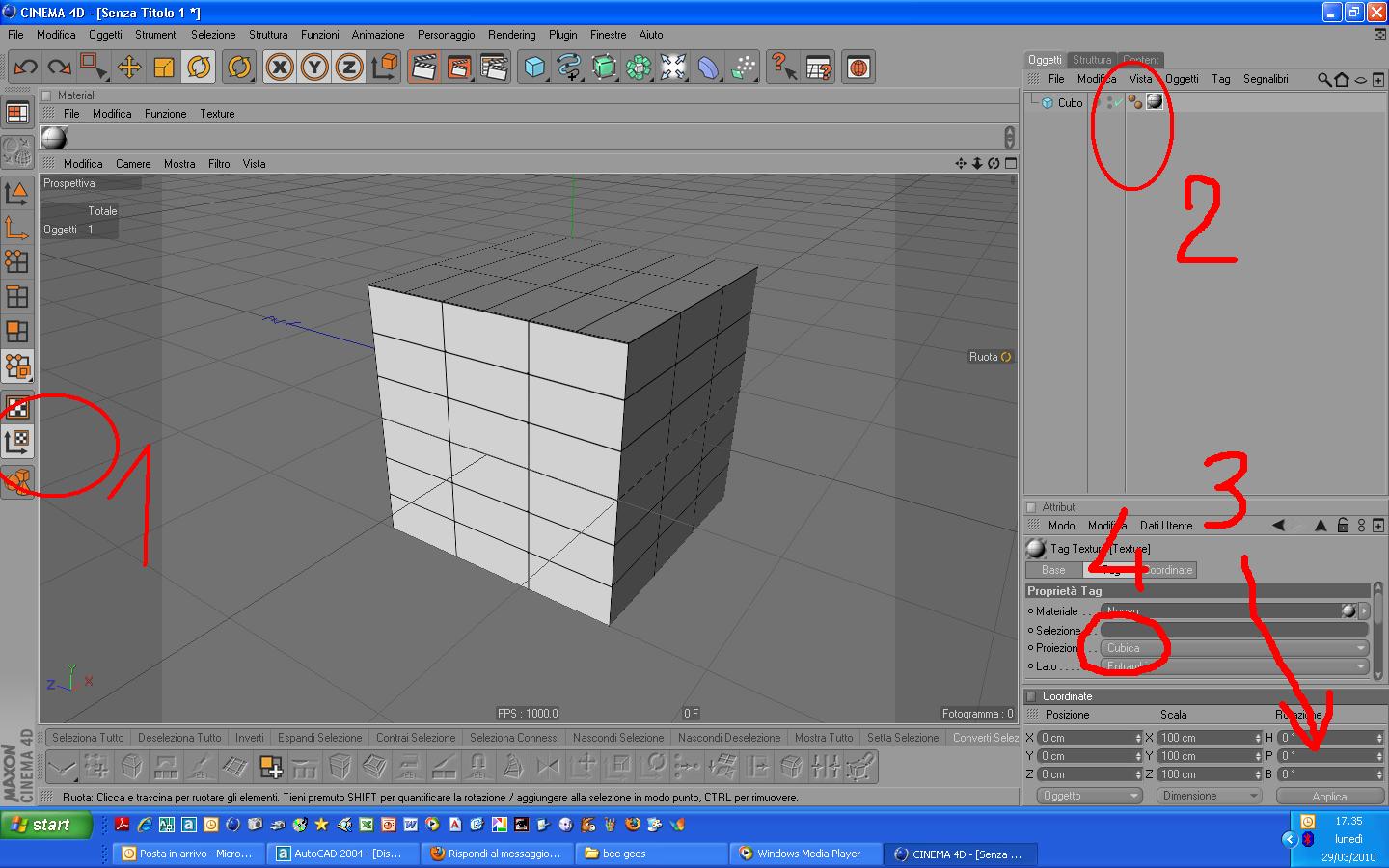This screenshot has width=1389, height=868.
Task: Click the Scala Y stepper arrows
Action: [1258, 756]
